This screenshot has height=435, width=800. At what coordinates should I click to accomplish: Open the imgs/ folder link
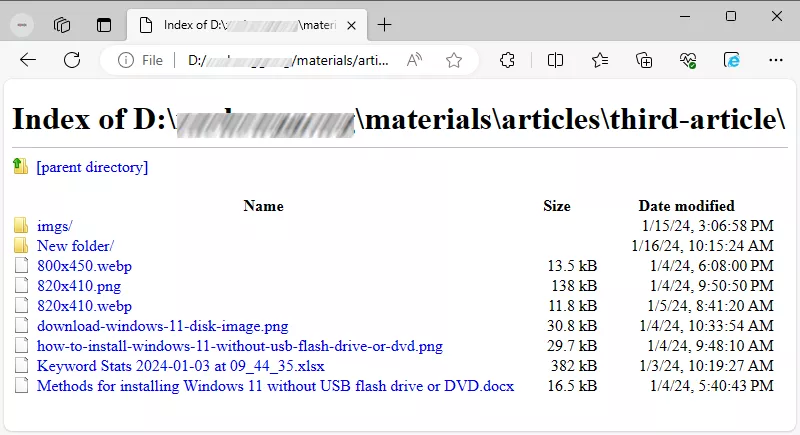click(55, 226)
